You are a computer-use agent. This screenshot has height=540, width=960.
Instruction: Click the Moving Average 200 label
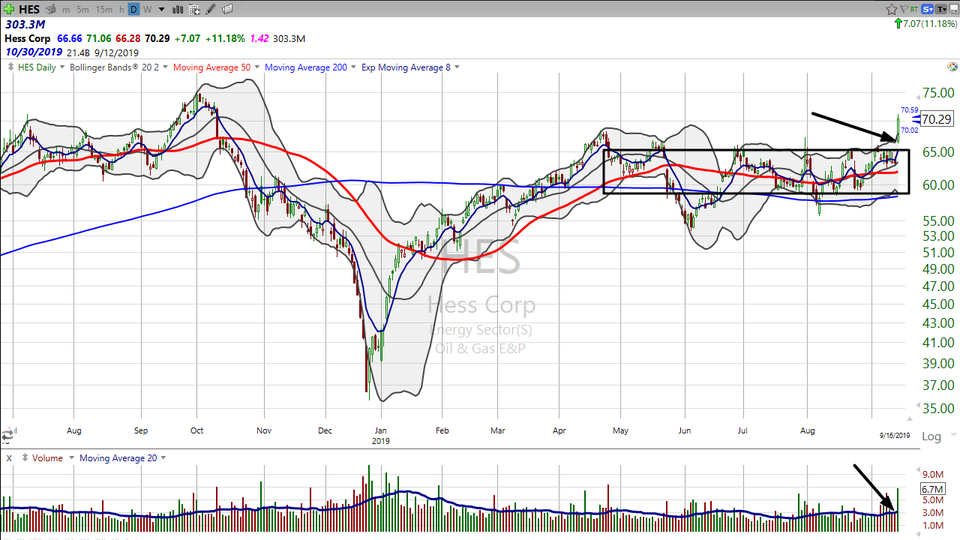[310, 67]
